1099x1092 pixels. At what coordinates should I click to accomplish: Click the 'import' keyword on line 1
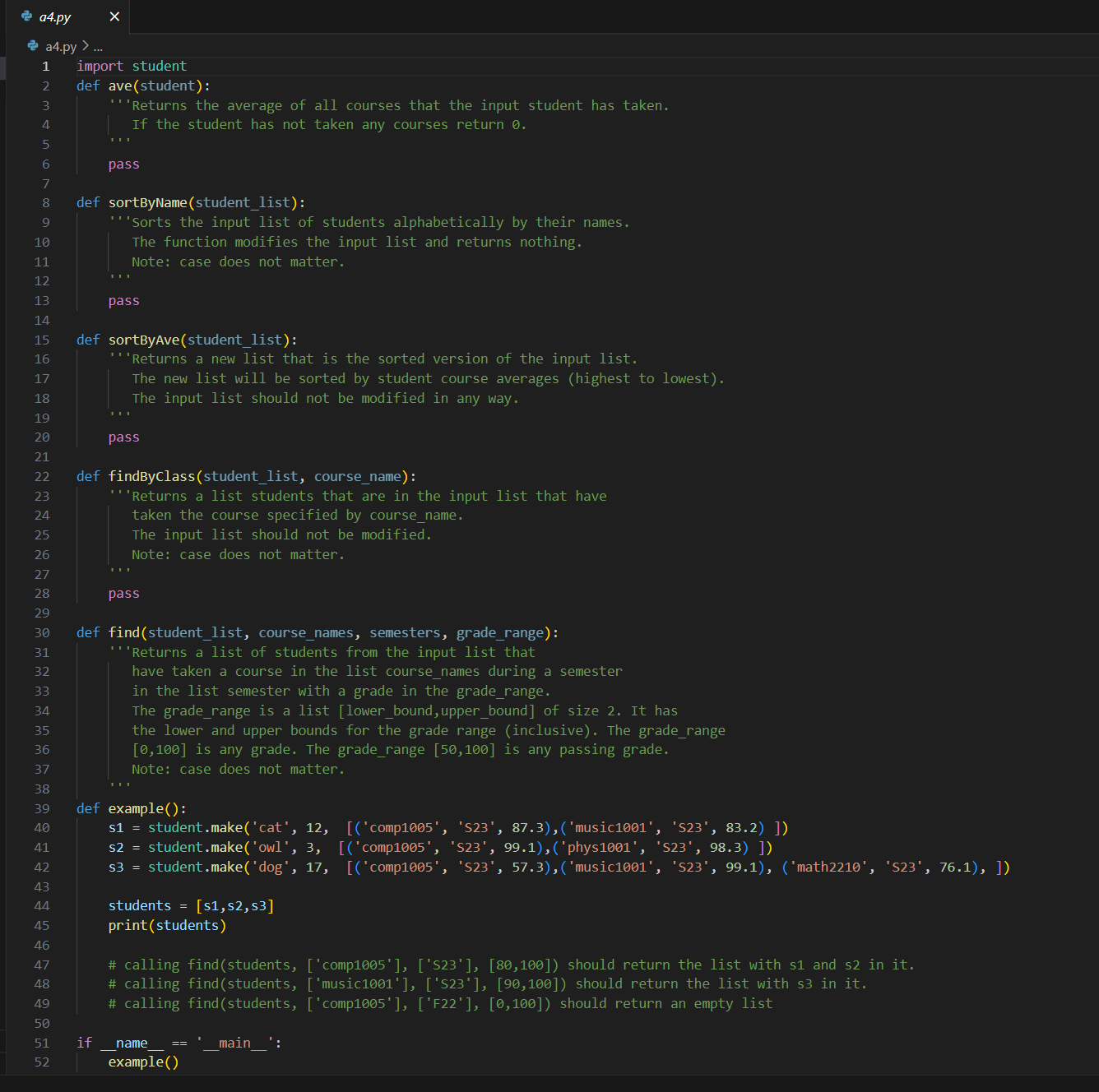[x=100, y=66]
